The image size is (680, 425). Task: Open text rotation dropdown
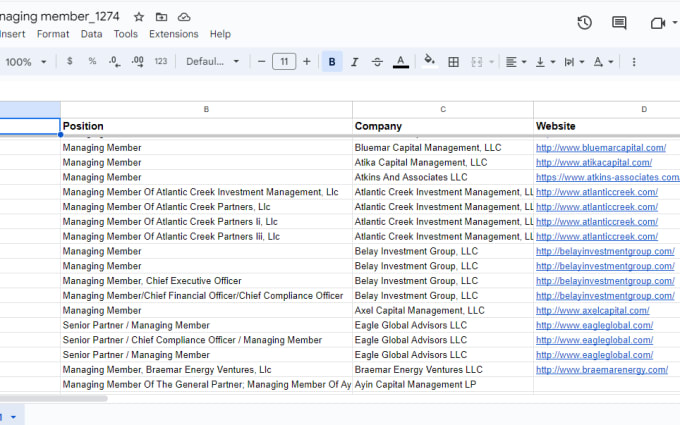point(603,62)
